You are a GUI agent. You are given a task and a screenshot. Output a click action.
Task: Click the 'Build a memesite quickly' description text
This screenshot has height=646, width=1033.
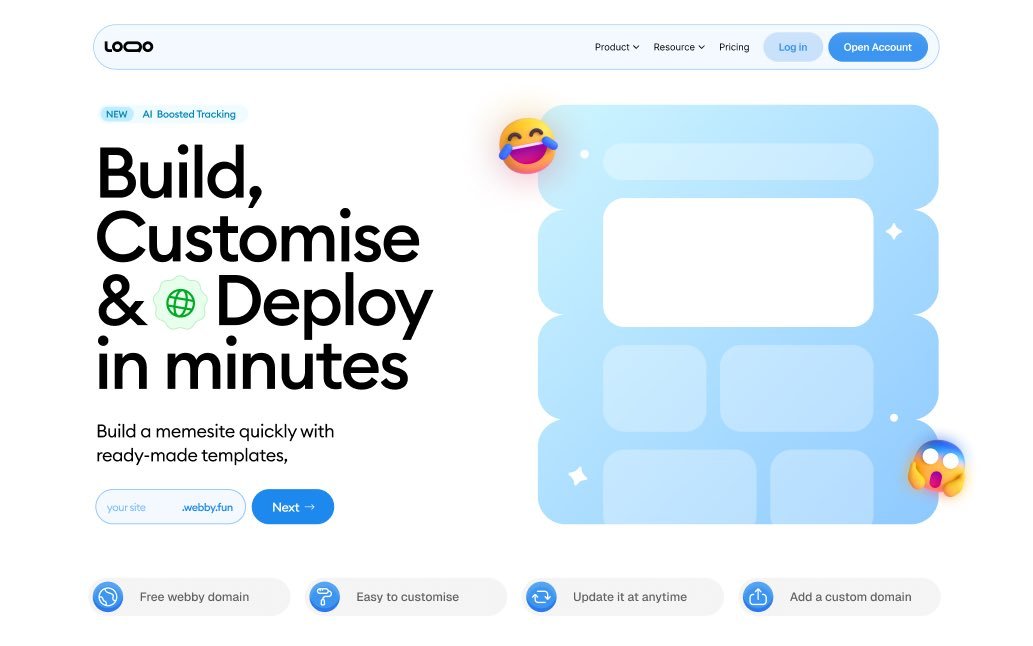[215, 443]
